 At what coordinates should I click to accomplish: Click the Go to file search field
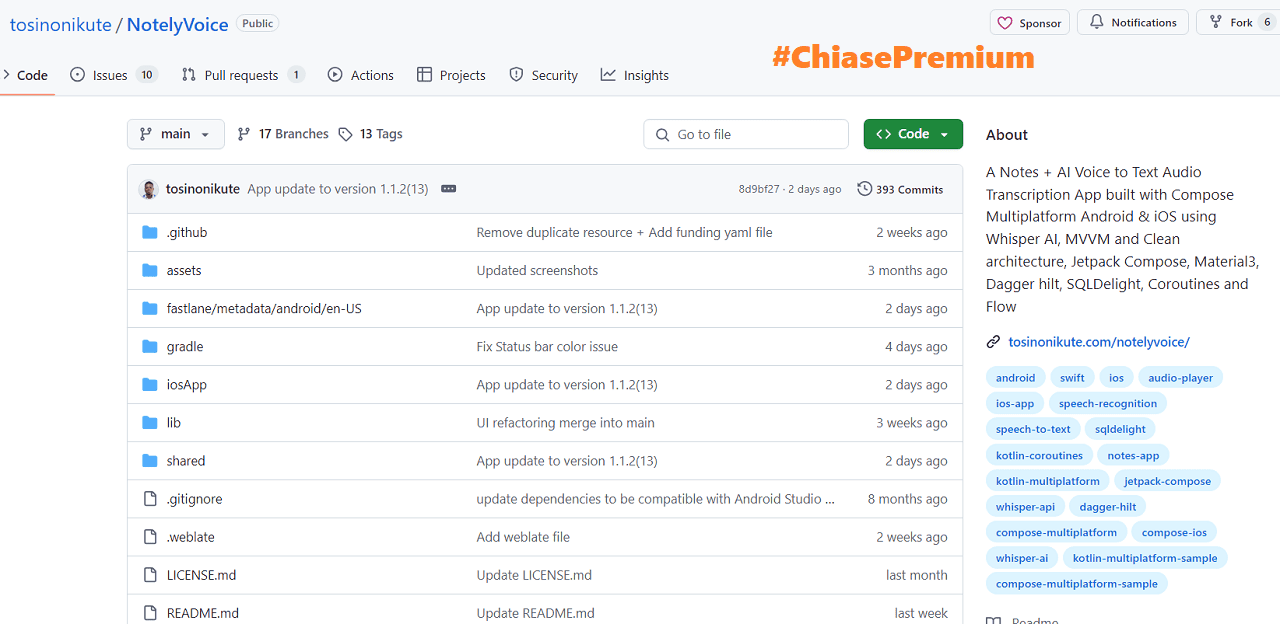[x=746, y=134]
